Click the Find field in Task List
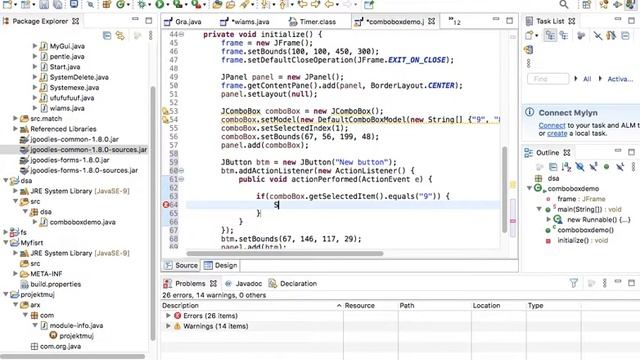Screen dimensions: 640x360 click(x=548, y=79)
